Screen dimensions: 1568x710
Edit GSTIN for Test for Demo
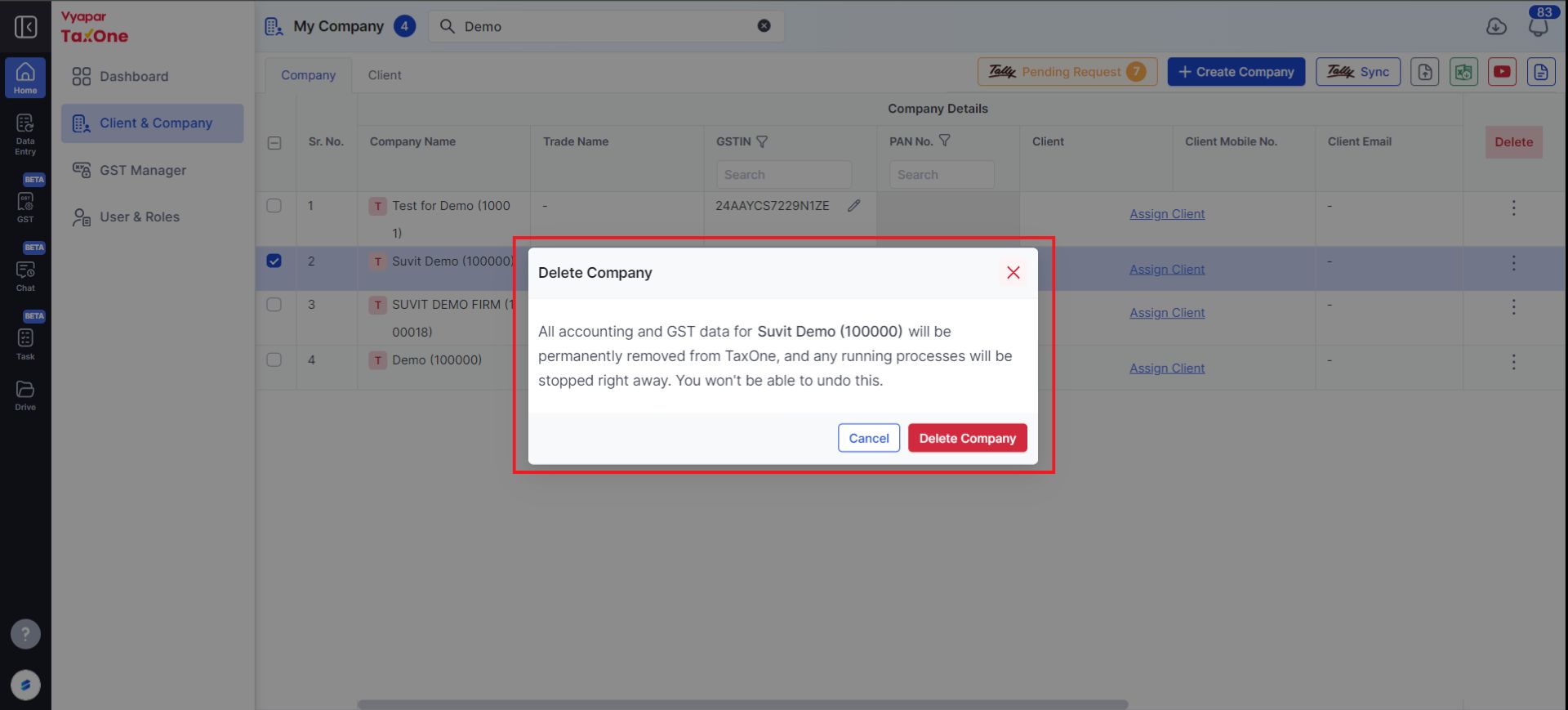tap(853, 206)
